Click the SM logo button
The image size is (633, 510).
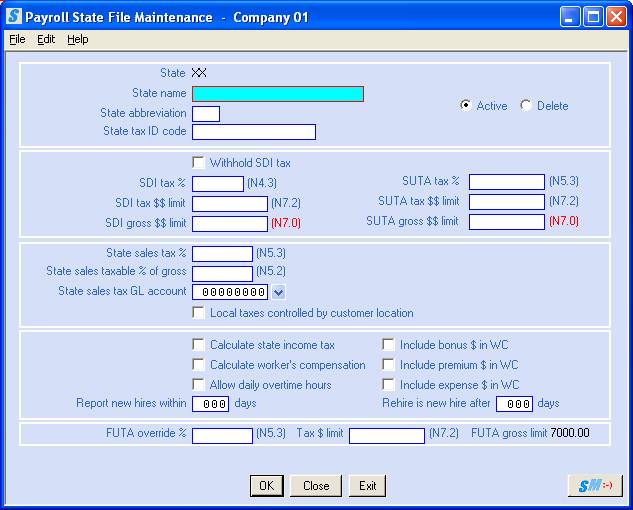pos(595,485)
